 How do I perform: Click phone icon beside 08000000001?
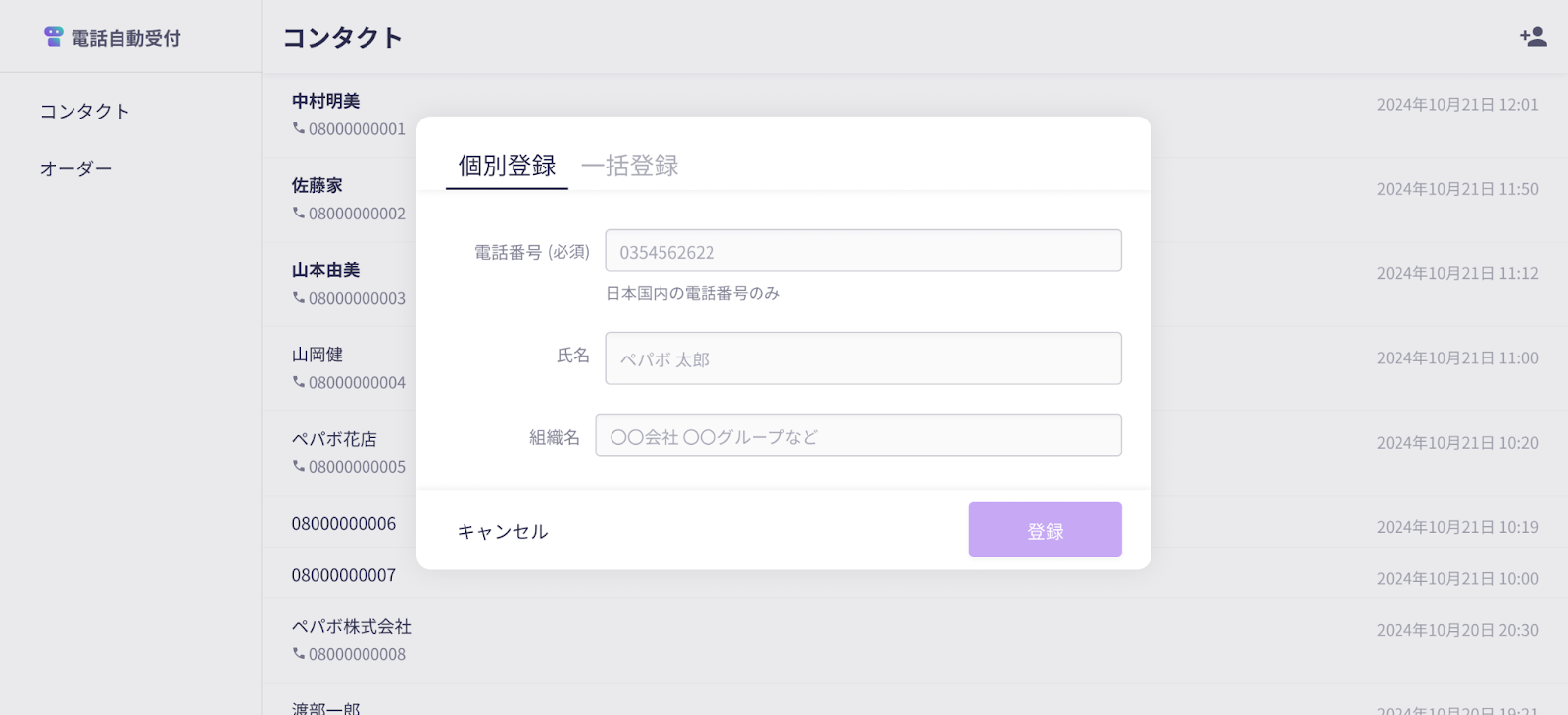[x=299, y=128]
